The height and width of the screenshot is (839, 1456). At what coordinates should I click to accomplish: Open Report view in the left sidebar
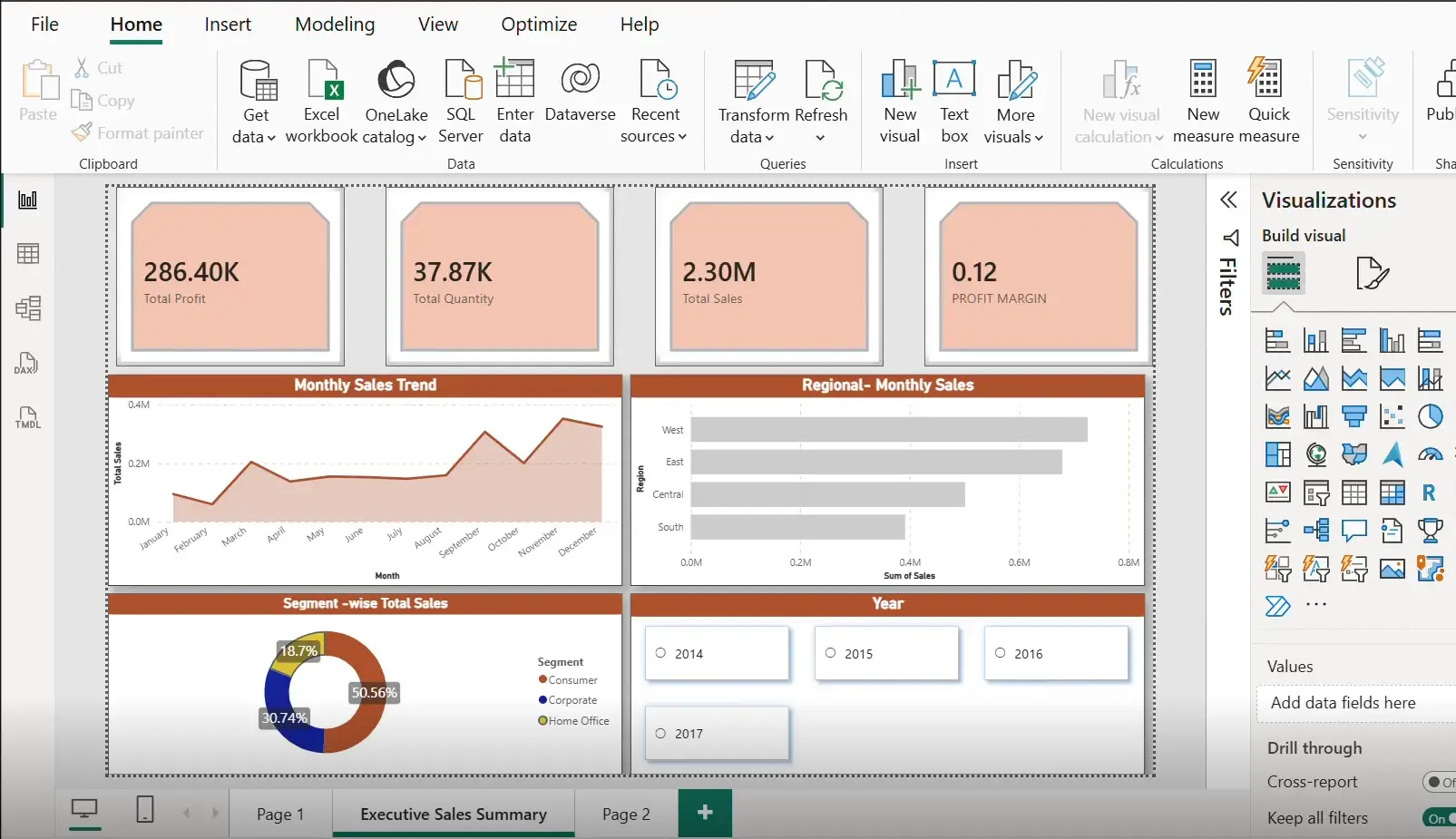pos(27,200)
